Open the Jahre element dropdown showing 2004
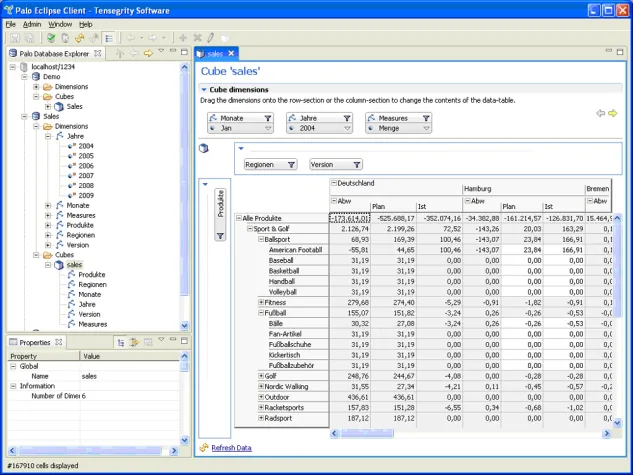 pyautogui.click(x=347, y=129)
